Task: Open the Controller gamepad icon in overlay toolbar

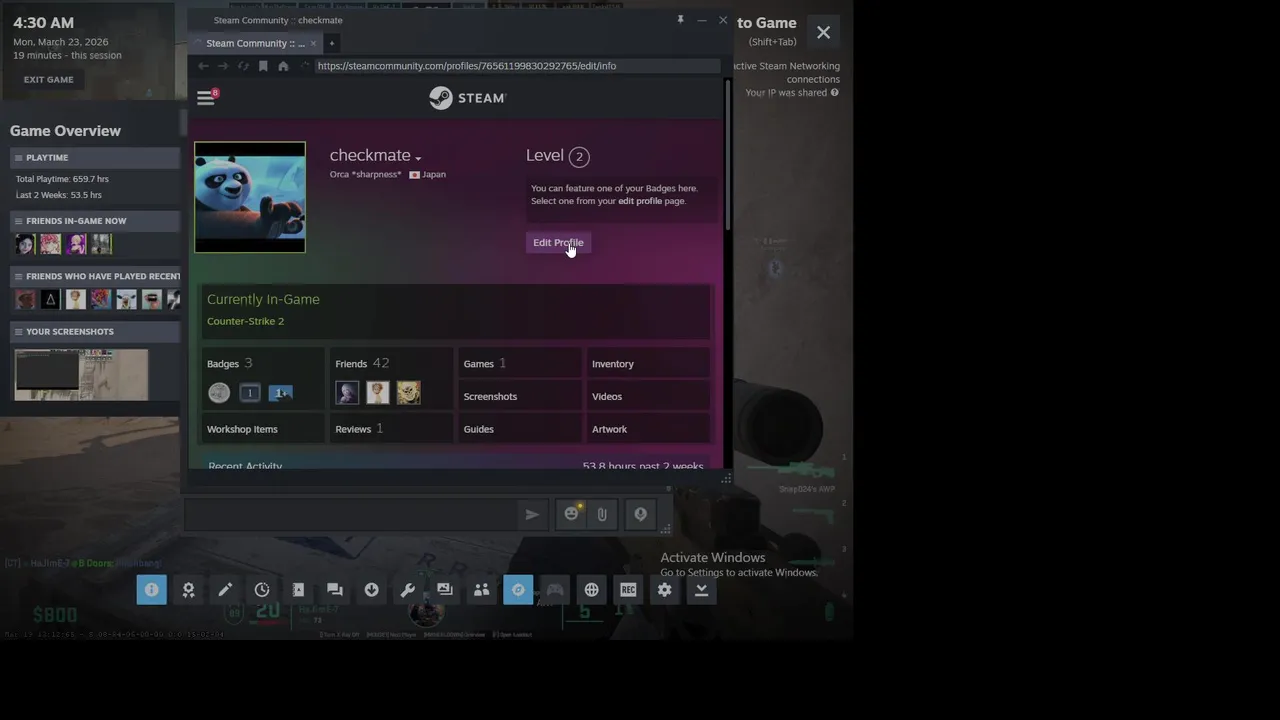Action: 555,590
